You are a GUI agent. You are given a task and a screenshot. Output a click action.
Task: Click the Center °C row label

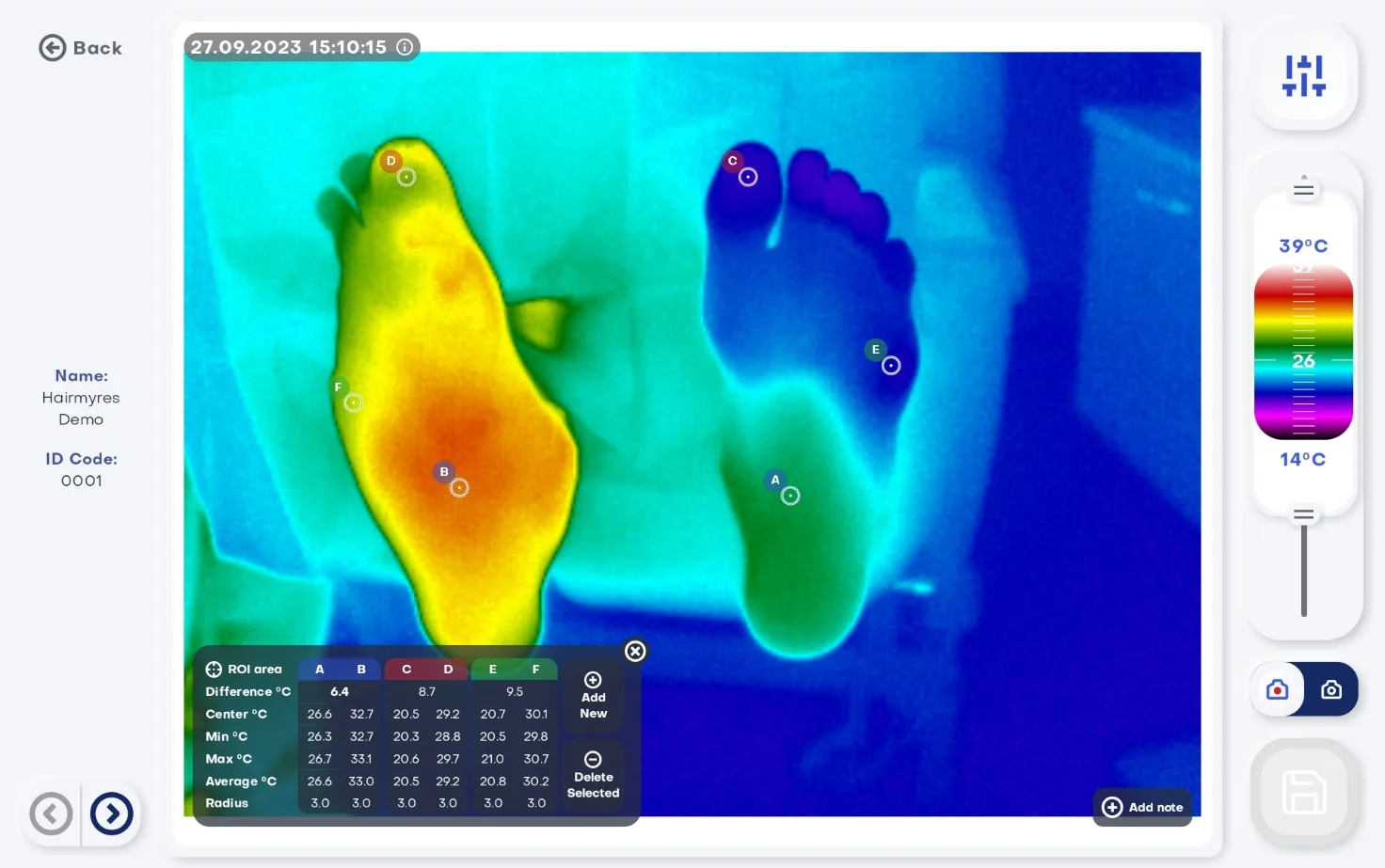236,714
